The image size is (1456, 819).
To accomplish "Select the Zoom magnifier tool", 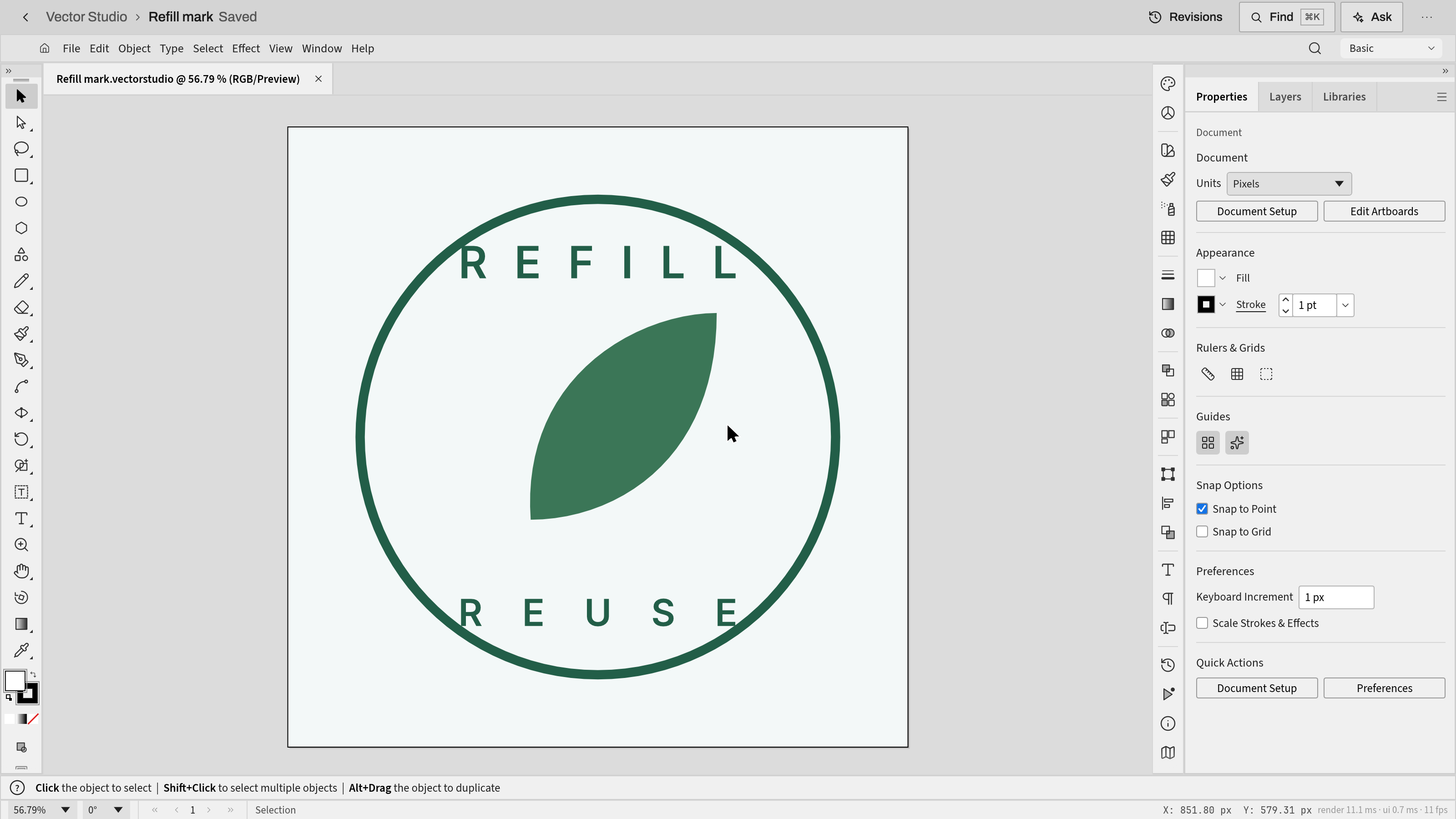I will click(x=21, y=545).
